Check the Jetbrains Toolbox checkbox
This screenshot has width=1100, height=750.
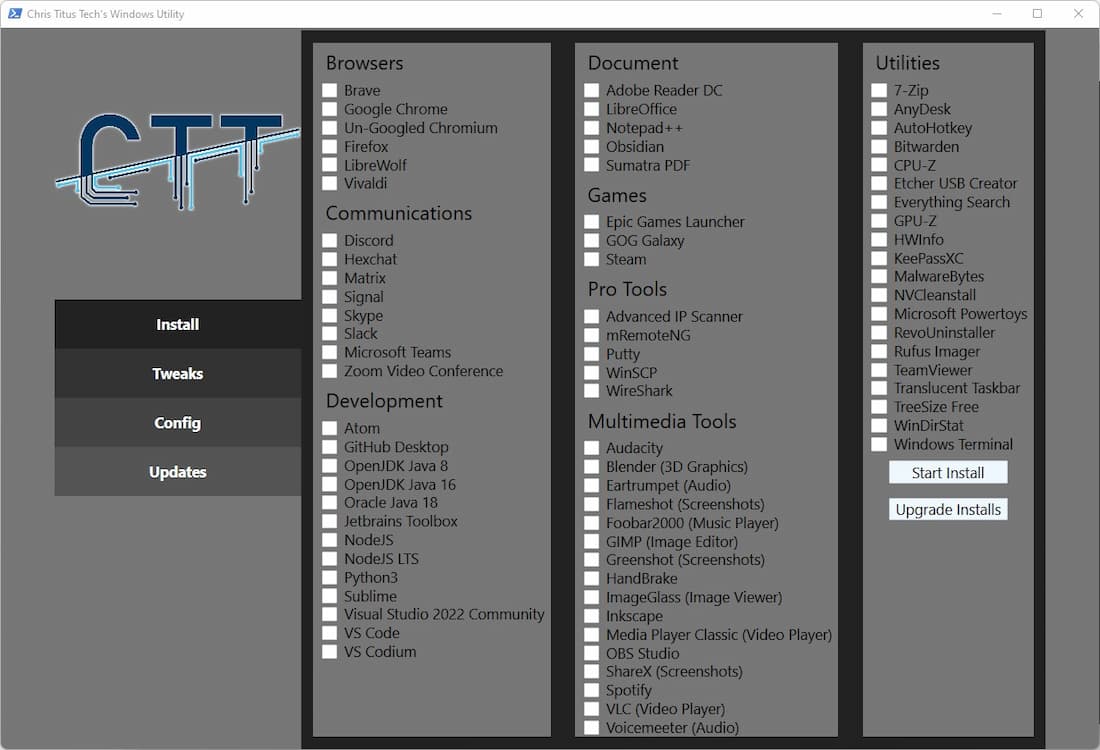(330, 521)
